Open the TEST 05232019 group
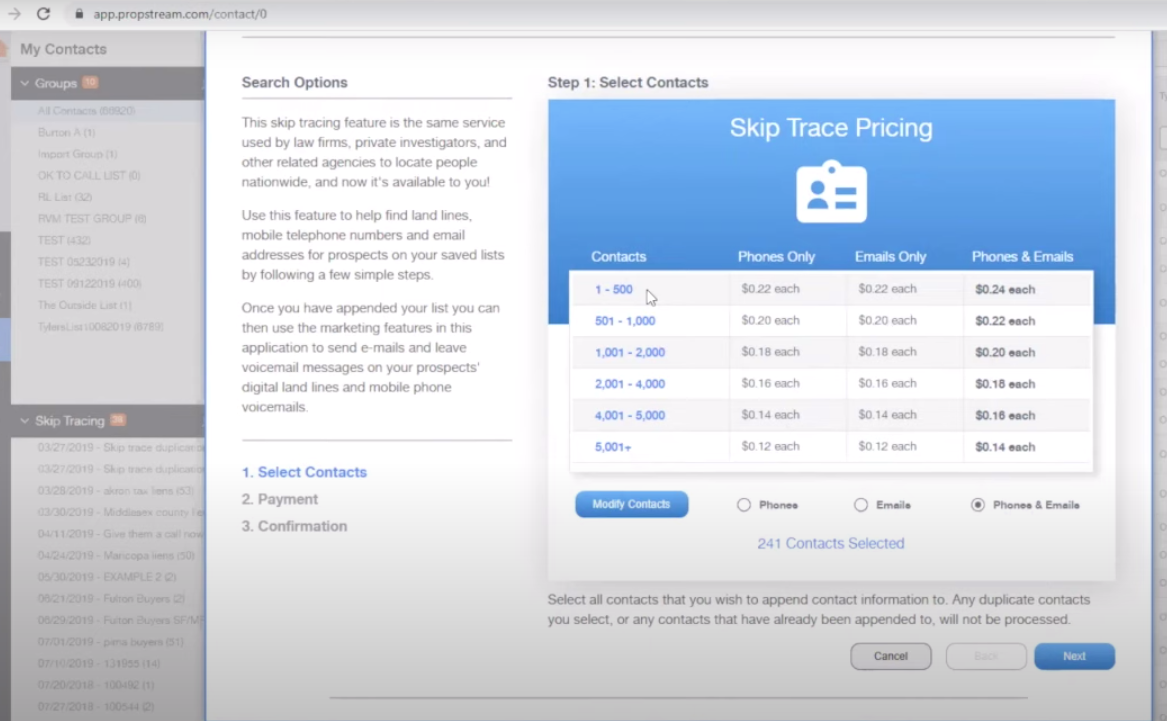The width and height of the screenshot is (1167, 721). tap(83, 261)
